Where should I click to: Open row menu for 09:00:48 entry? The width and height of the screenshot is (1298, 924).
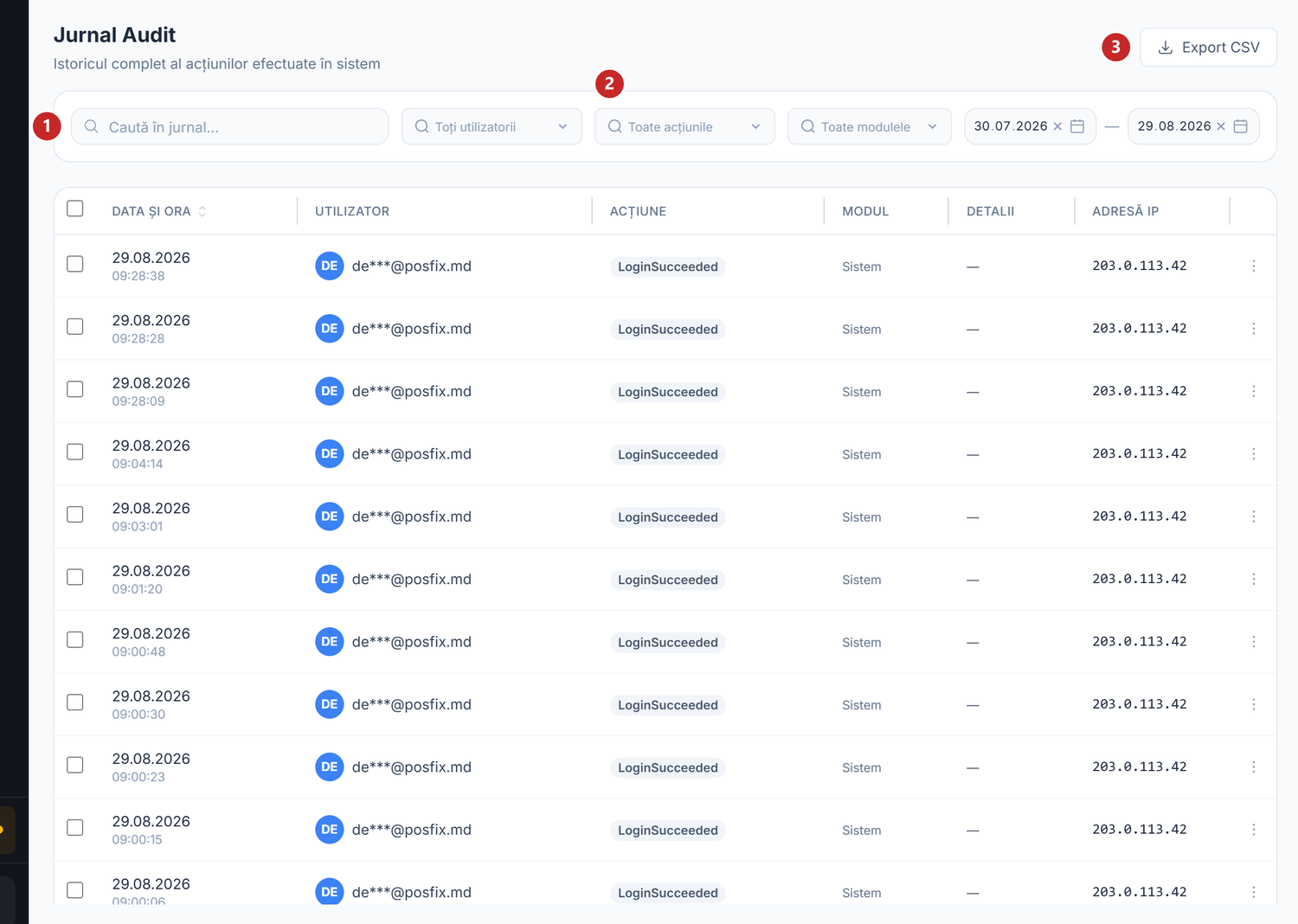[1253, 642]
